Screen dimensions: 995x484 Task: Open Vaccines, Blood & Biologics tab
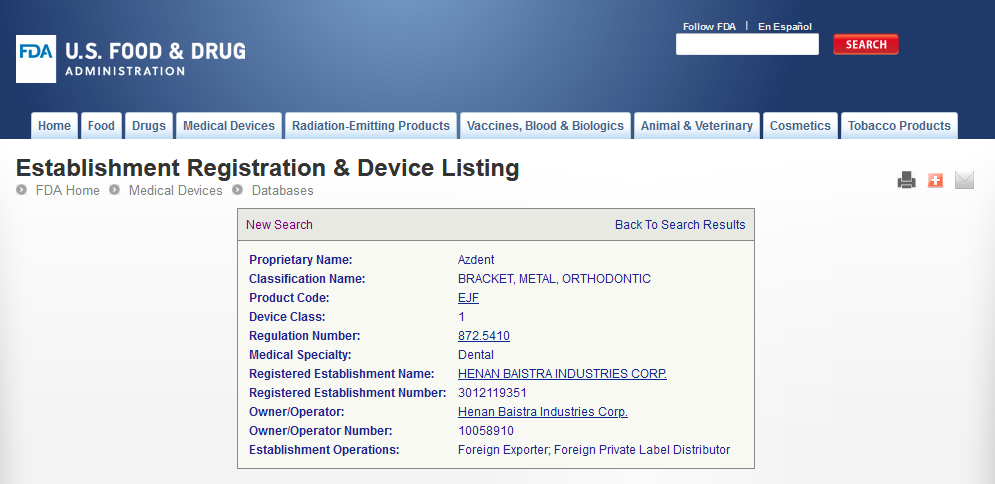tap(545, 126)
